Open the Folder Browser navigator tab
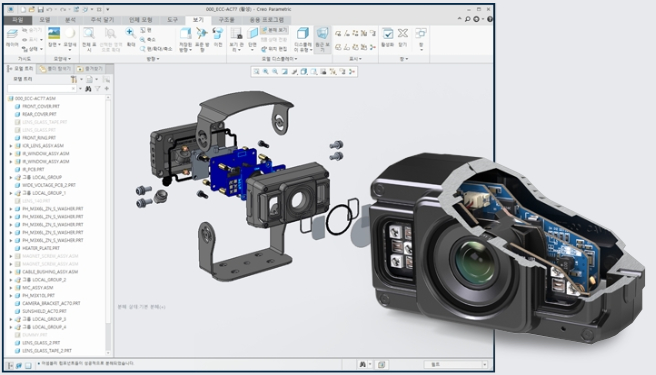This screenshot has width=656, height=375. pyautogui.click(x=55, y=69)
